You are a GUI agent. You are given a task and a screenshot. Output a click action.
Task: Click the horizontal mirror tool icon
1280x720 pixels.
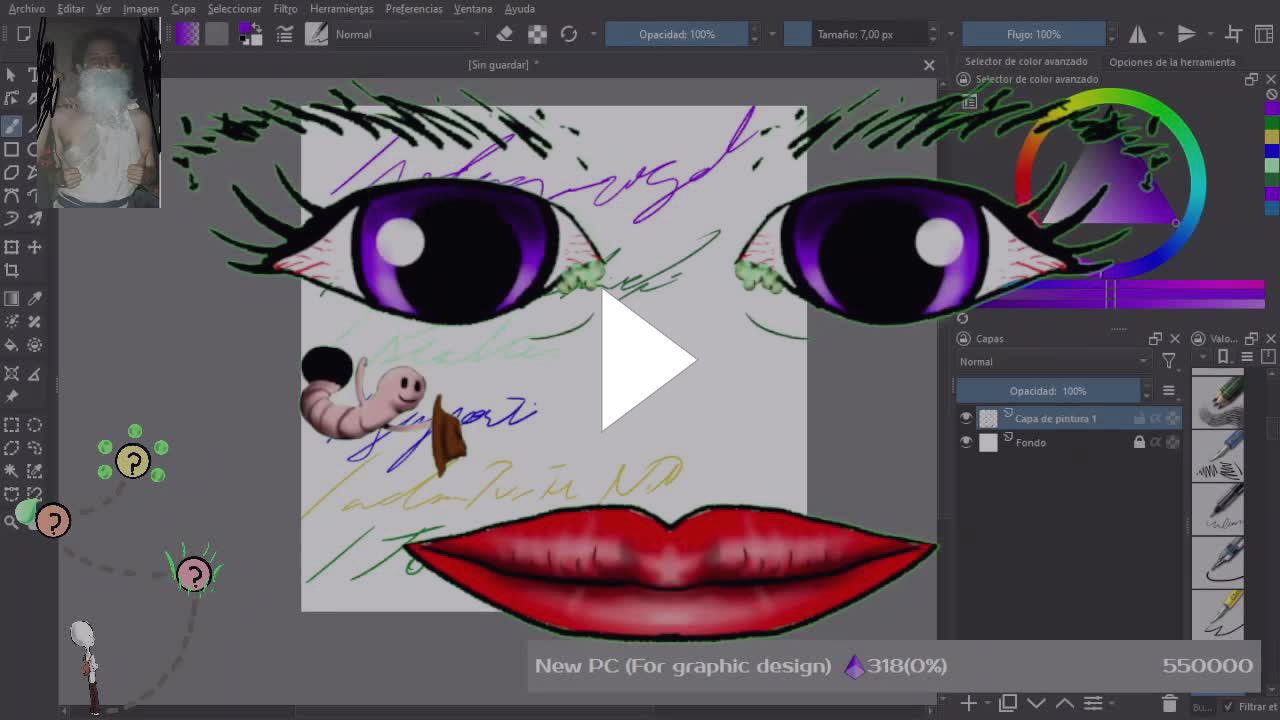1138,34
